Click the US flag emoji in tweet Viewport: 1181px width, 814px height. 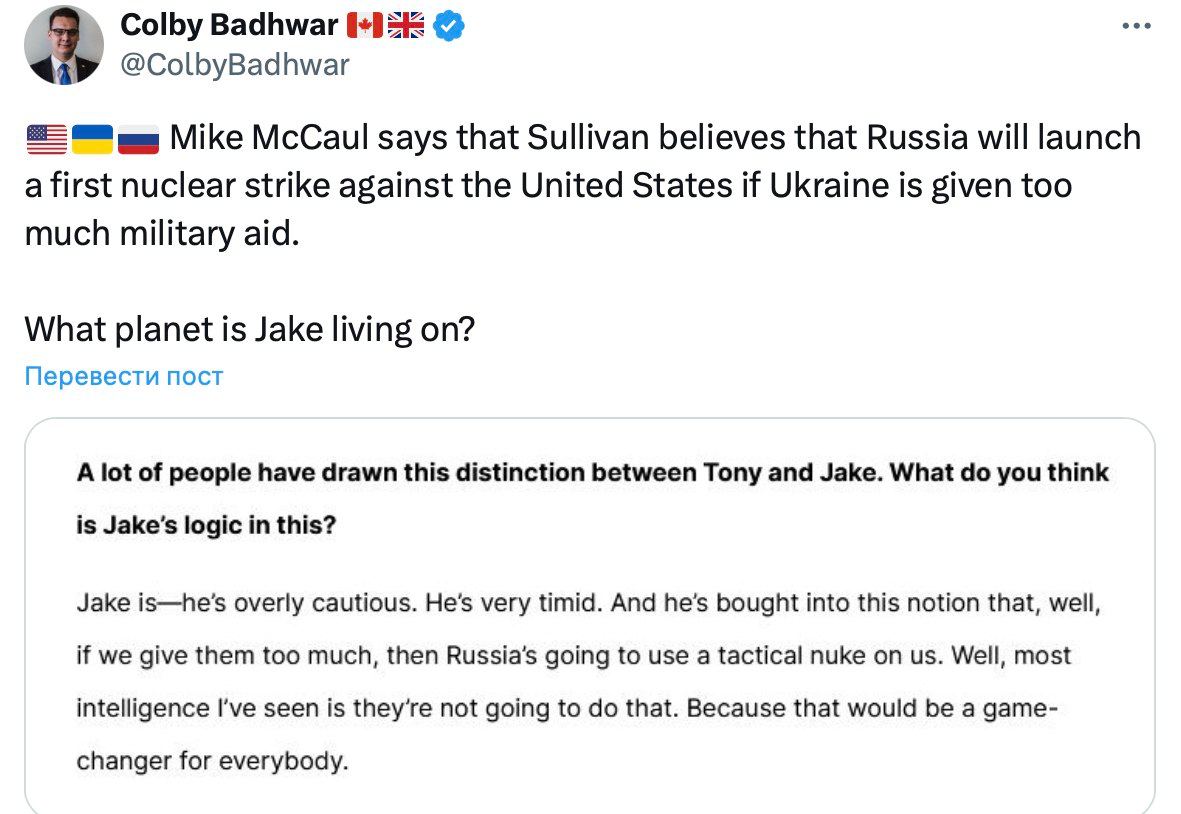(x=46, y=139)
